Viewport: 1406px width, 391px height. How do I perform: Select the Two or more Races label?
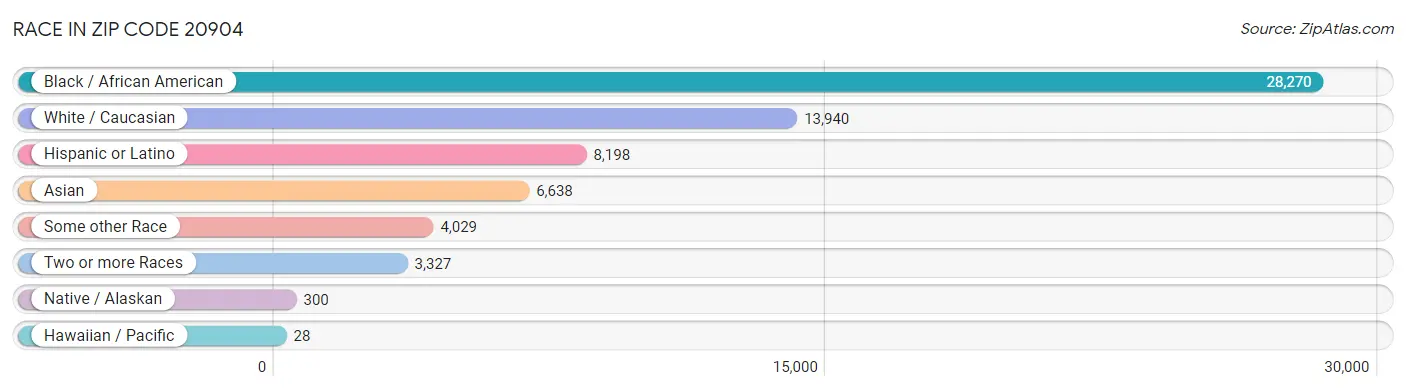click(113, 263)
